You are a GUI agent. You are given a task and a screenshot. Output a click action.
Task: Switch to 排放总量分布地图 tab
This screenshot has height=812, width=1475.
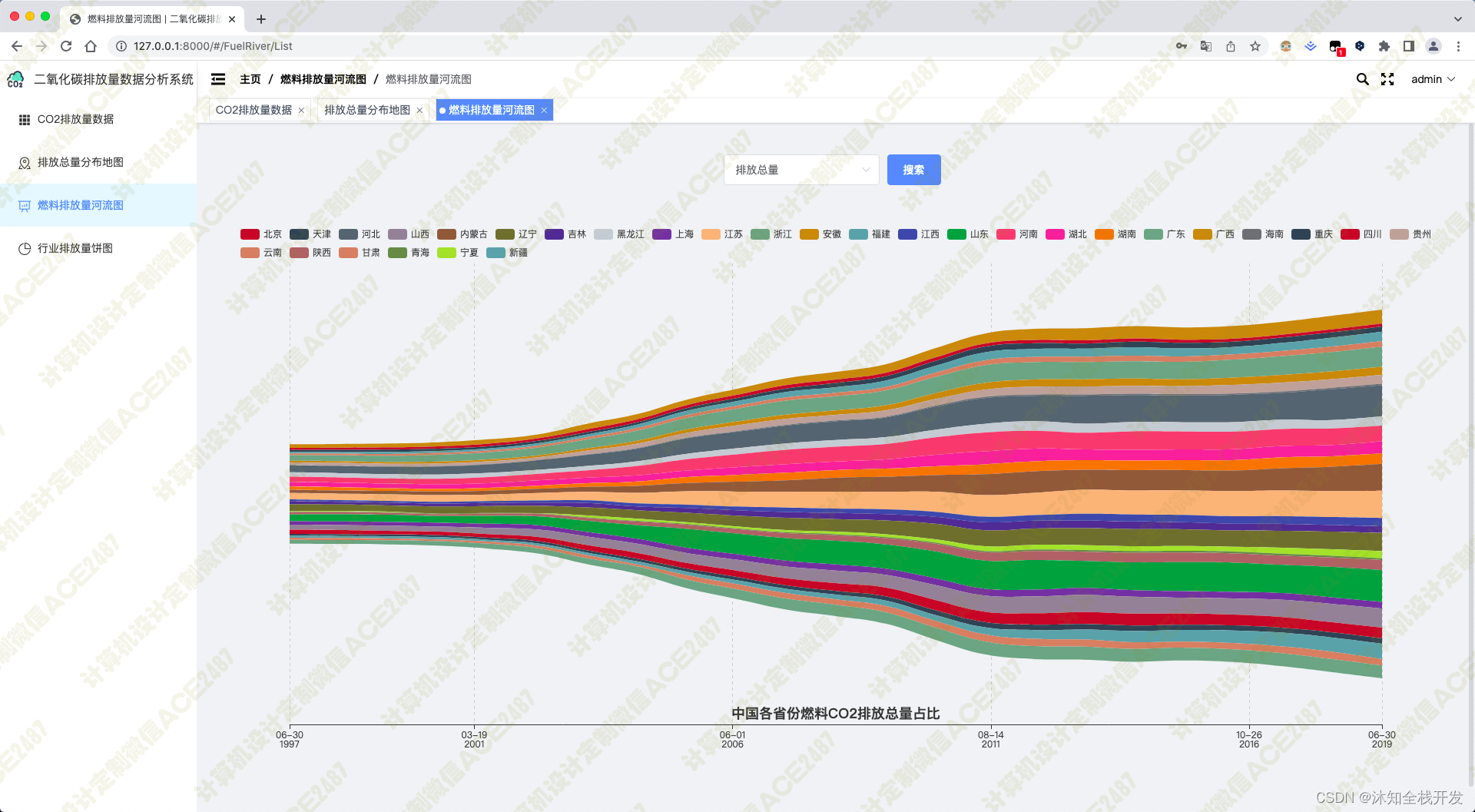[367, 111]
